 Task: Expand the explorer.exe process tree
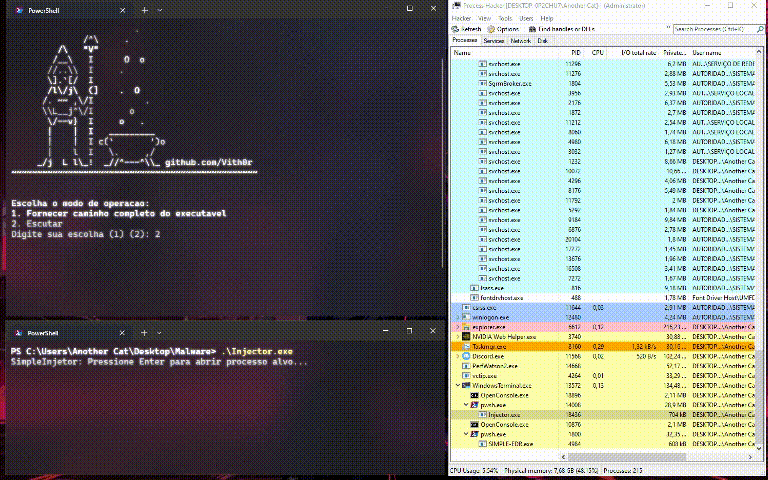(x=458, y=327)
